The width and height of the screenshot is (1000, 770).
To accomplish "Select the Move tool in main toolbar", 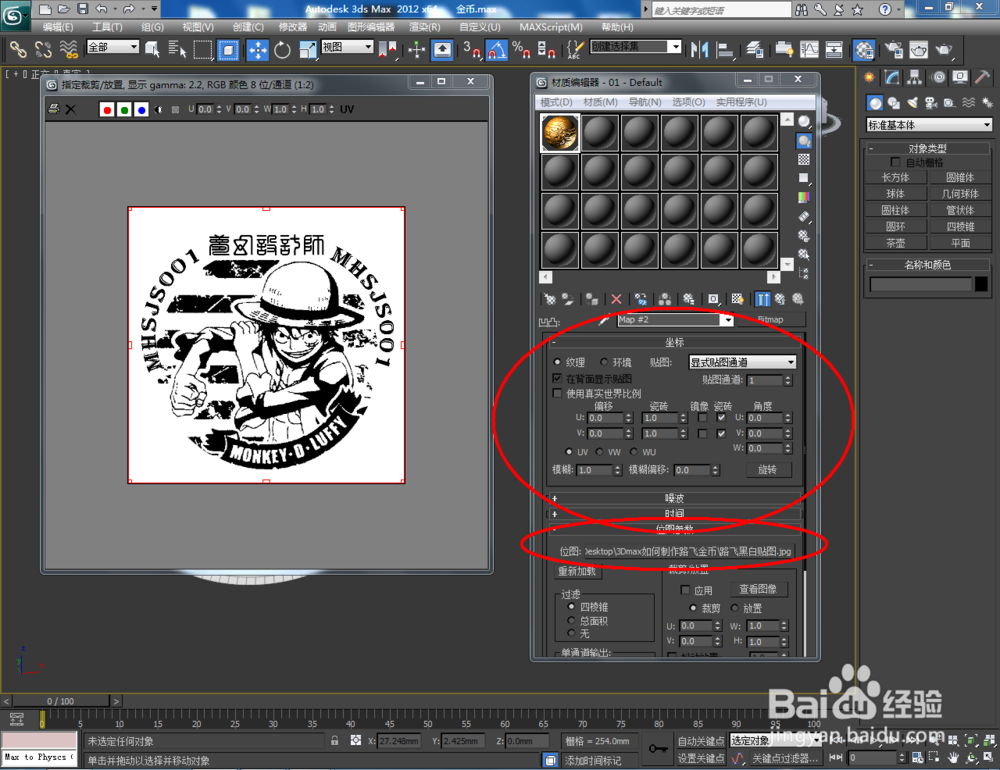I will [258, 50].
